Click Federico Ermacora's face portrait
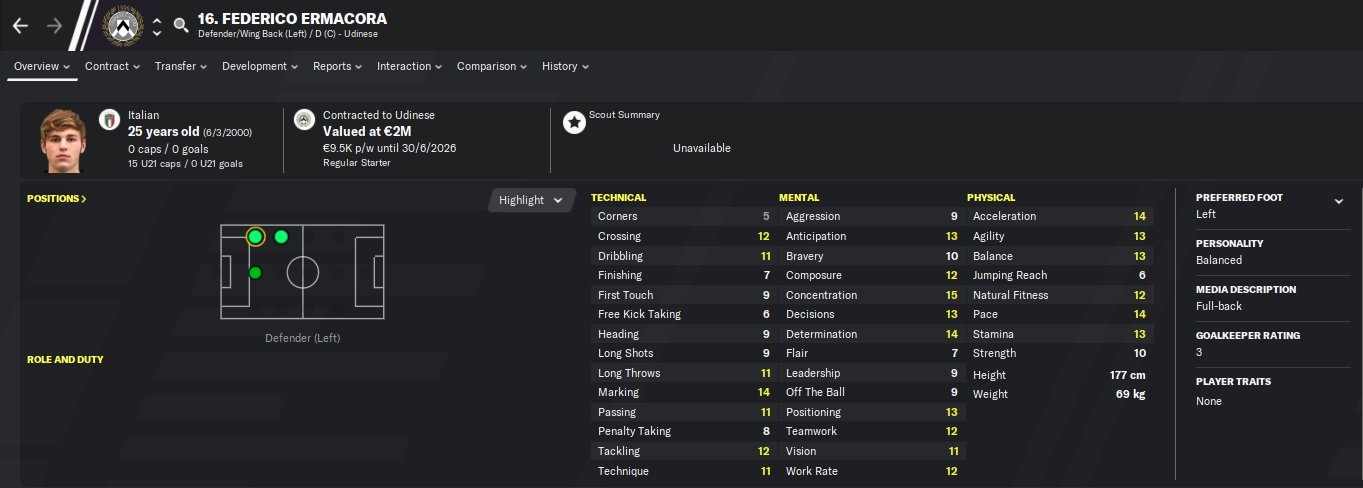The image size is (1363, 488). (62, 139)
